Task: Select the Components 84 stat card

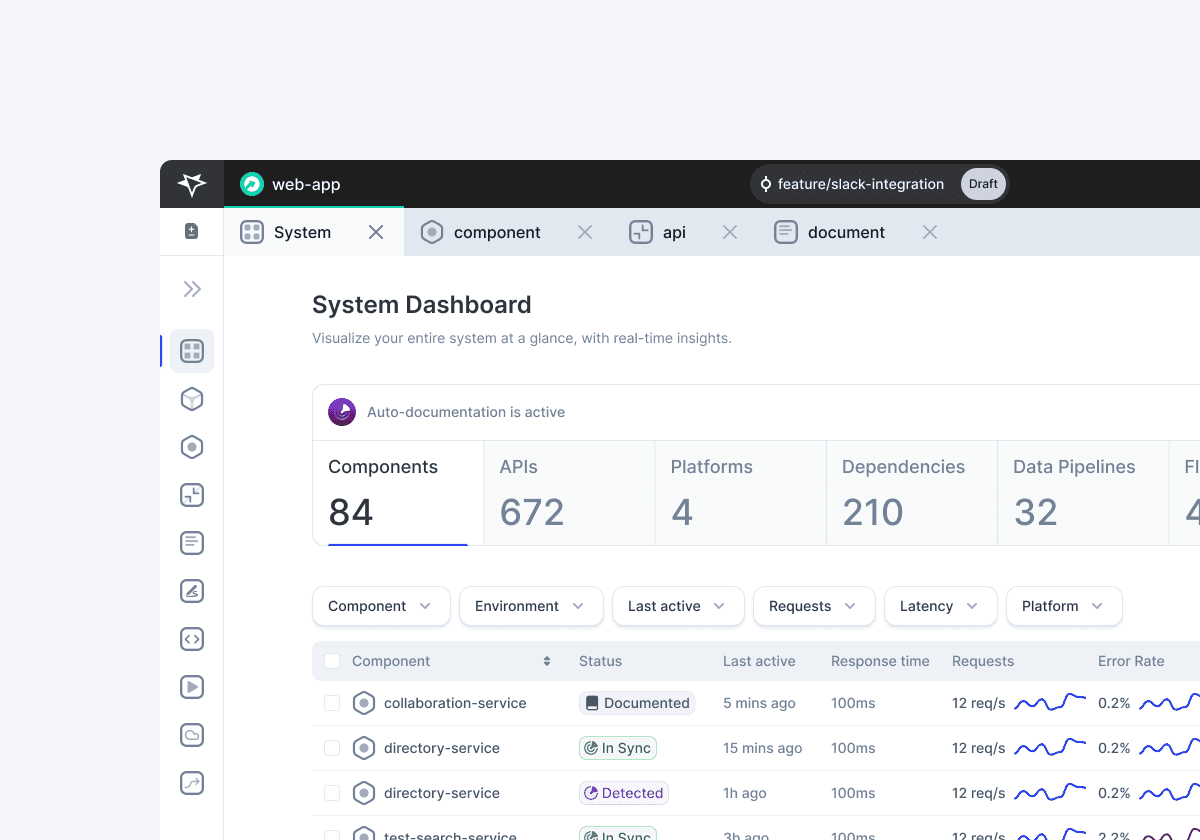Action: 398,493
